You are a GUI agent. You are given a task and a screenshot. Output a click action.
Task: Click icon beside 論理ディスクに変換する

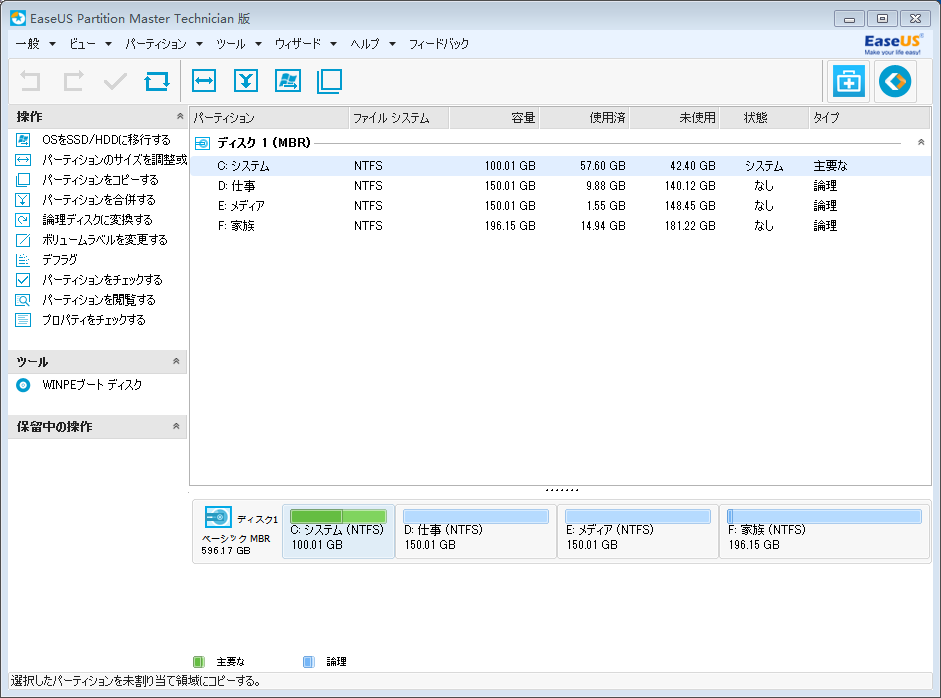[23, 220]
